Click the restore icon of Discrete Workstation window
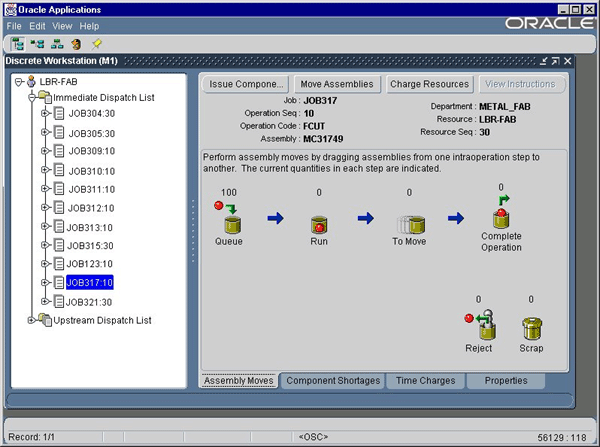The image size is (600, 447). click(555, 61)
